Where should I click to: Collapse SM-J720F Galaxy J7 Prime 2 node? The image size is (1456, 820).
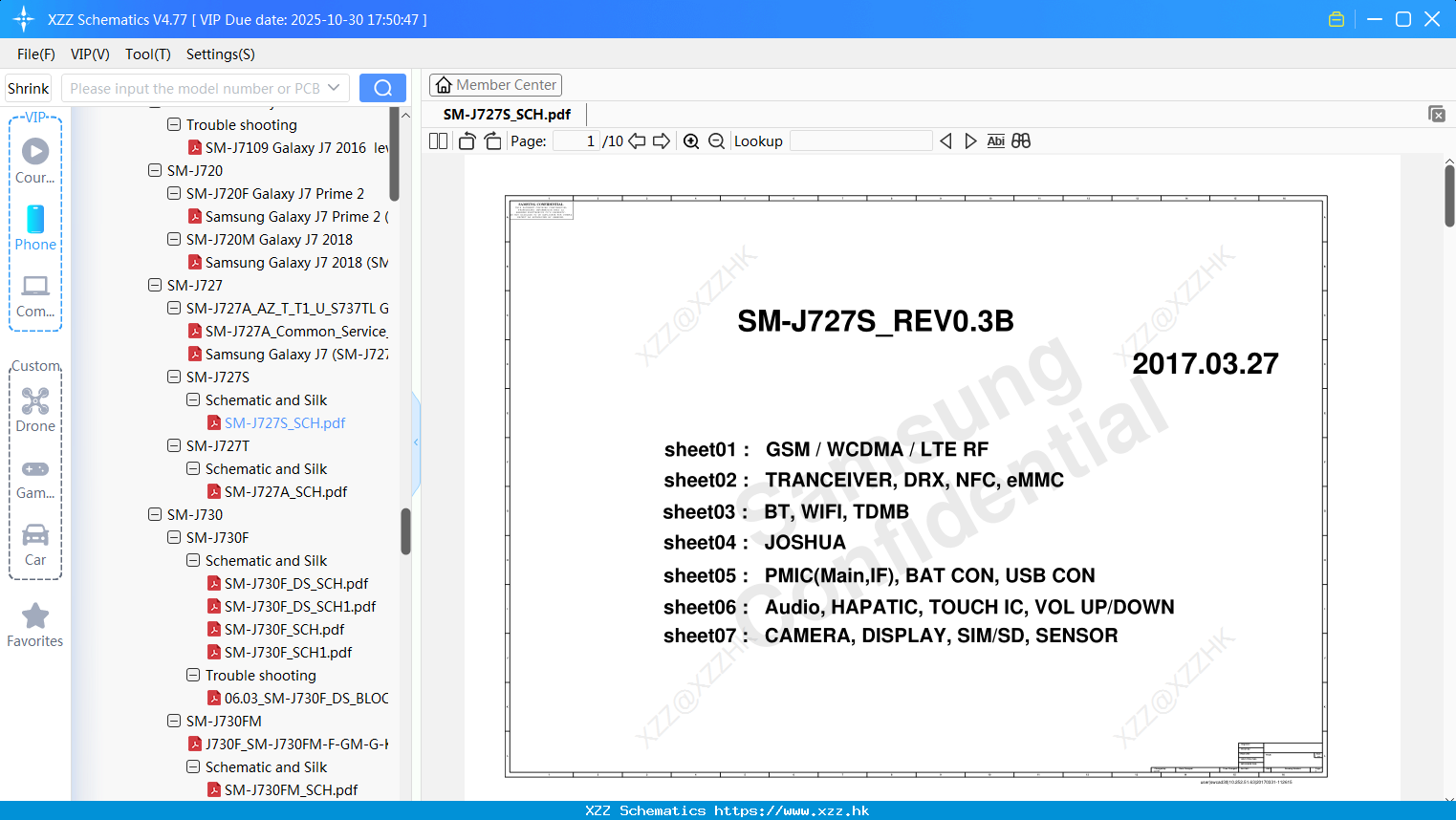pyautogui.click(x=174, y=193)
